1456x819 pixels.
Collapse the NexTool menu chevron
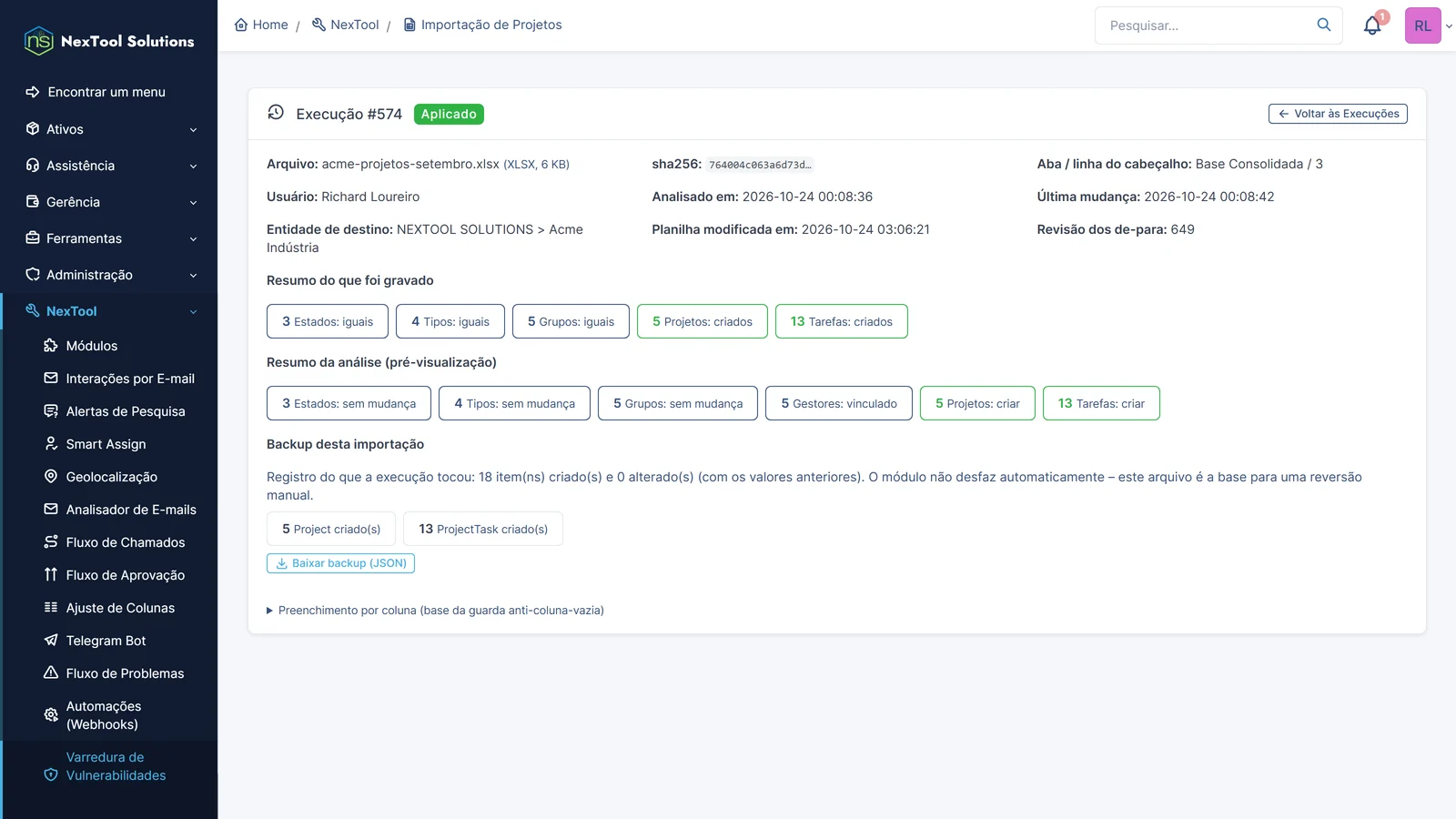point(193,312)
